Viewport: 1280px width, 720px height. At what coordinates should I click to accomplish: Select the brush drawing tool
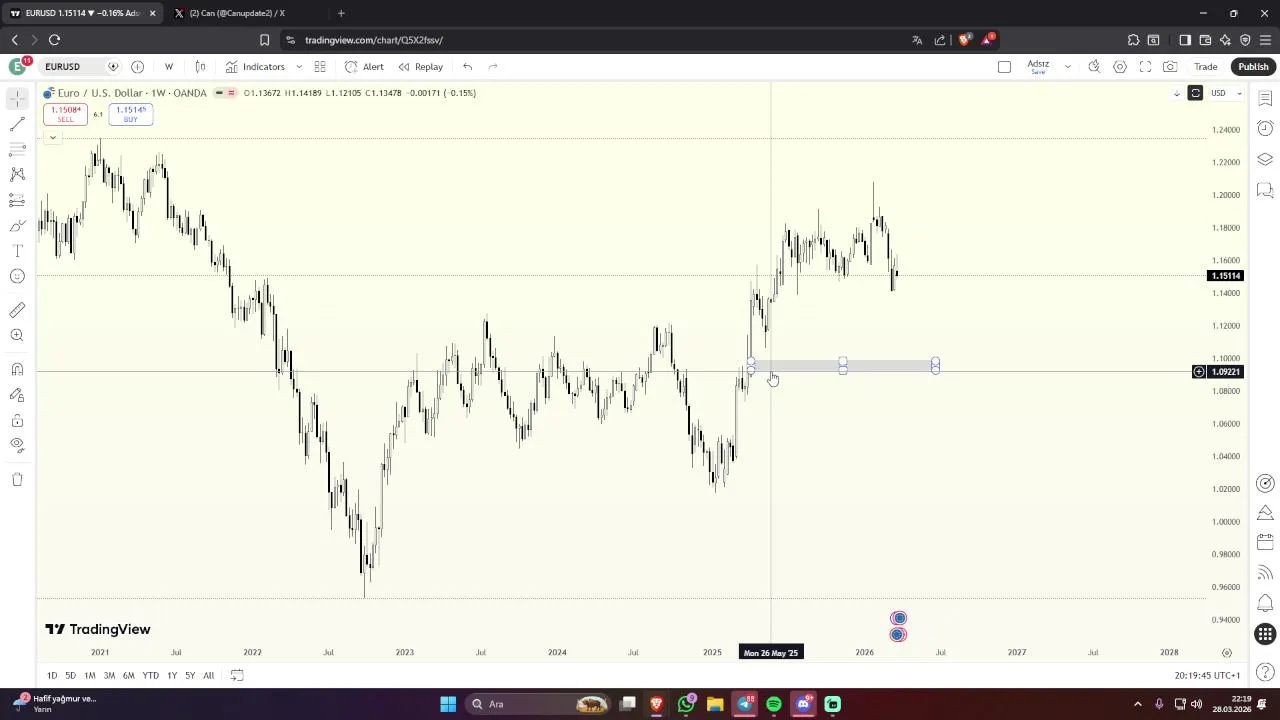click(x=17, y=226)
